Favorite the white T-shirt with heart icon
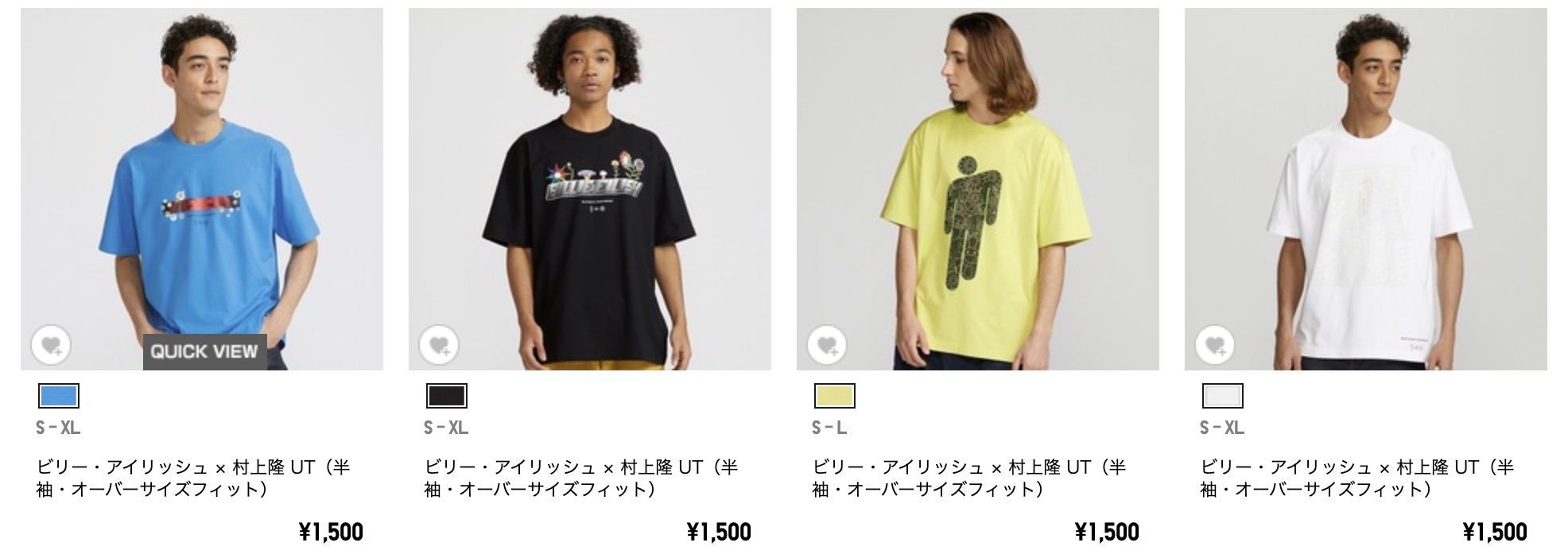Screen dimensions: 1568x558 tap(1215, 346)
